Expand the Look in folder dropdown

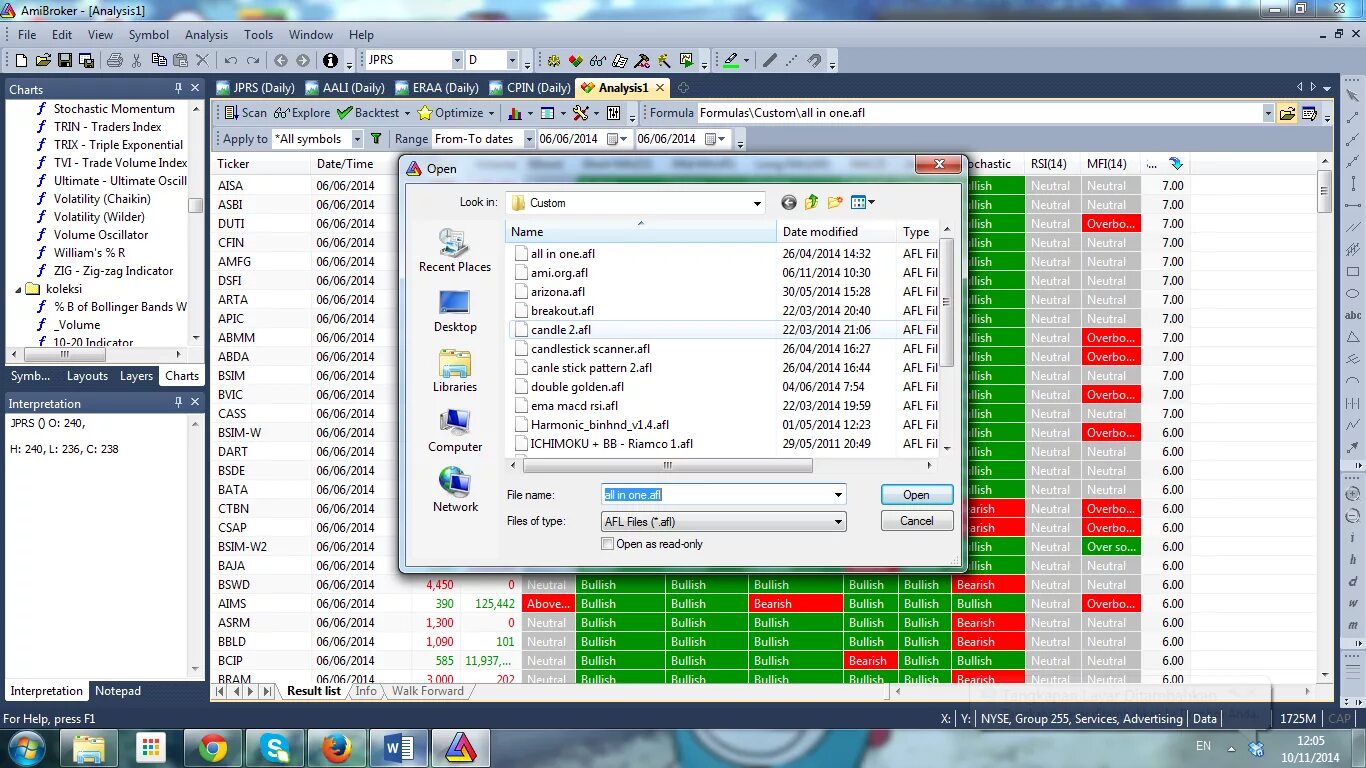[x=757, y=203]
